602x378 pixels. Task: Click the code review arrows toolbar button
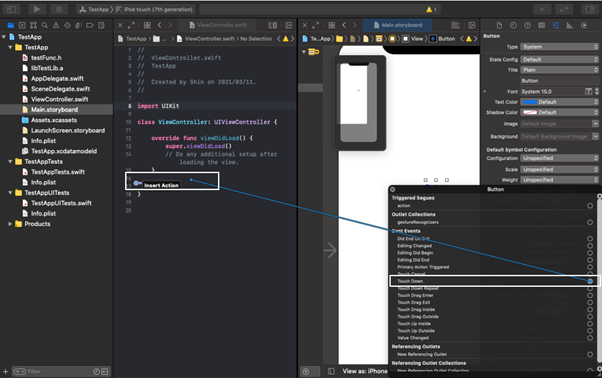(x=564, y=9)
